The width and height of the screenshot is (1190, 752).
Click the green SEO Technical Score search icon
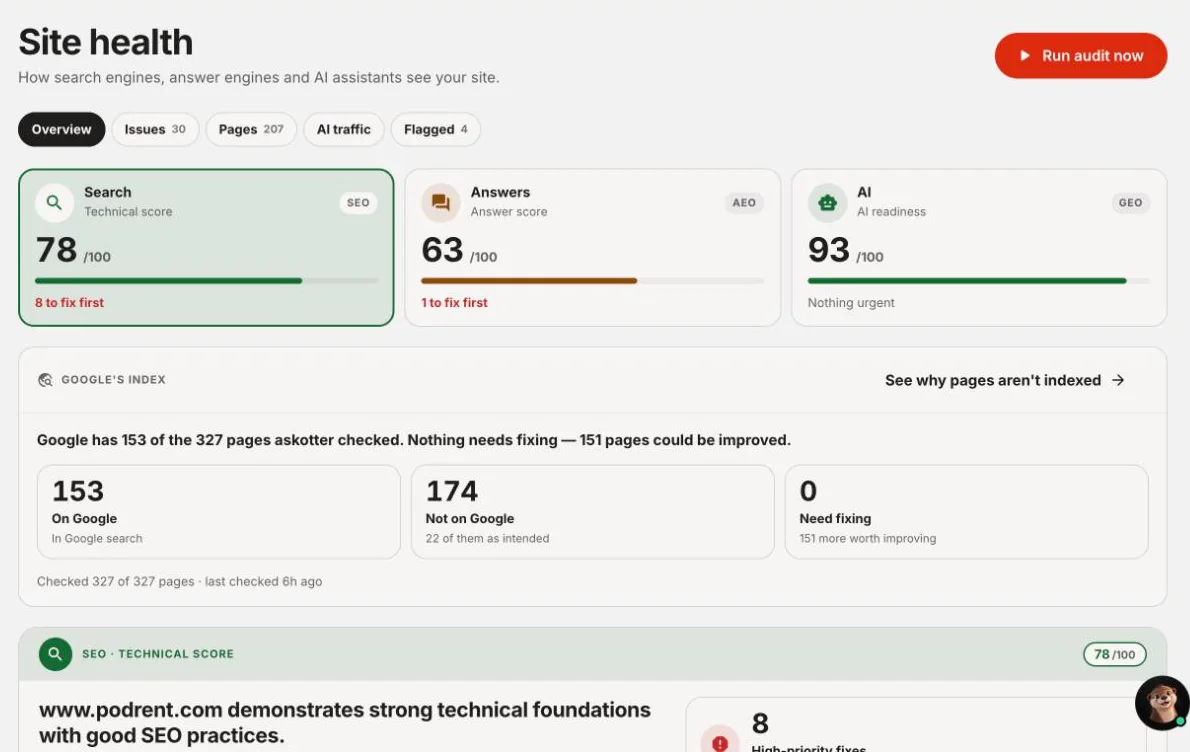tap(55, 653)
